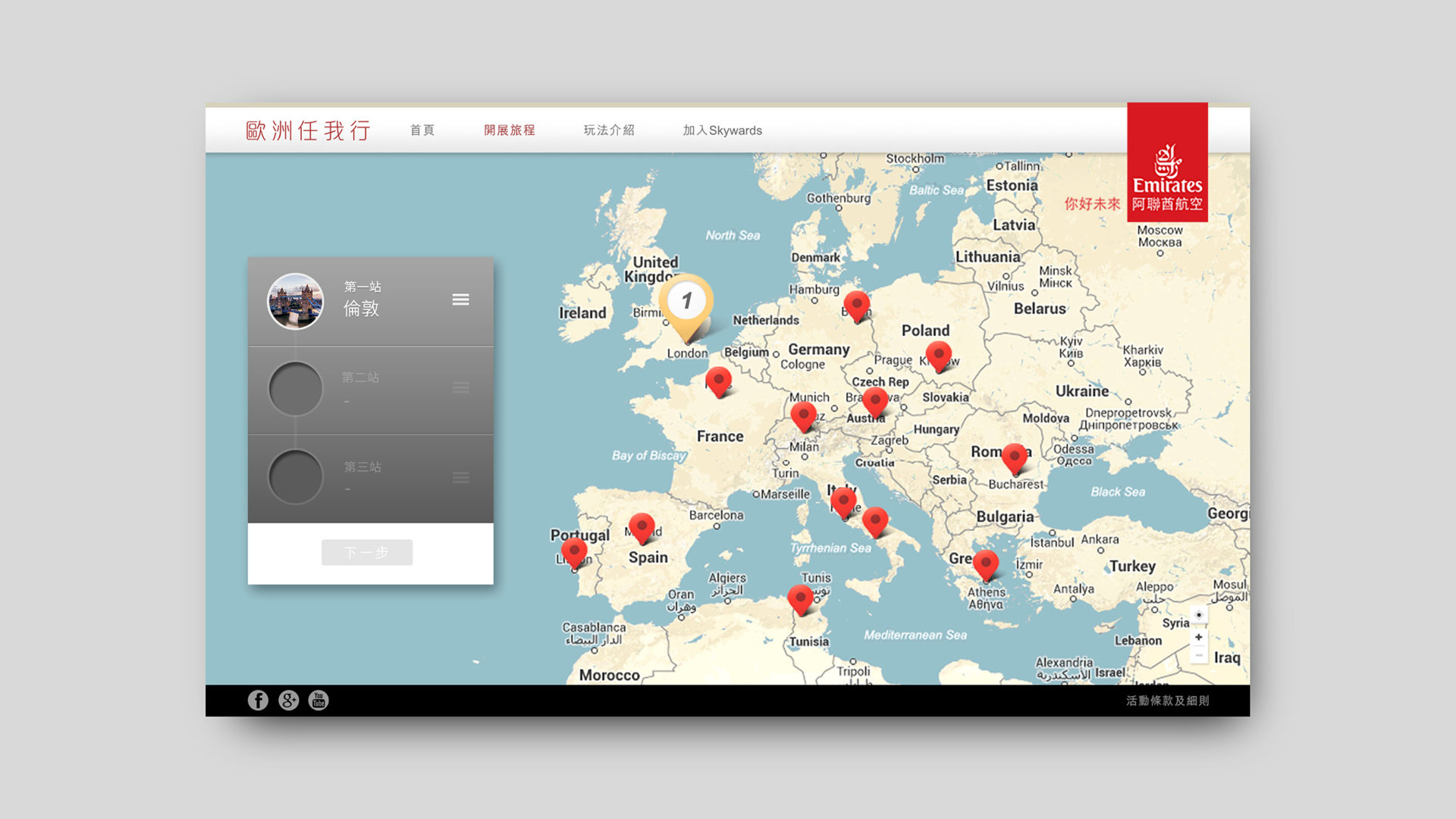Select the red map pin near Athens

coord(986,566)
